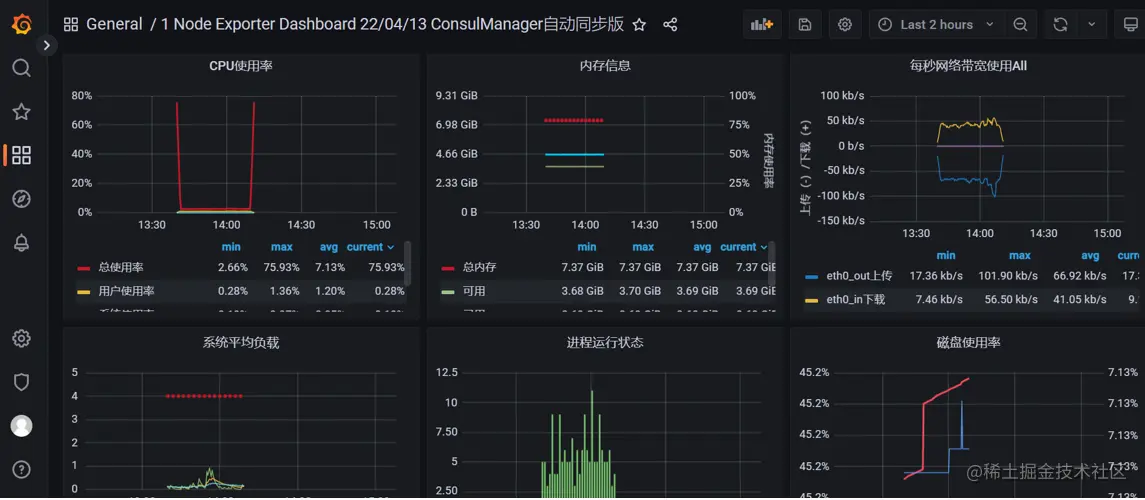Viewport: 1145px width, 500px height.
Task: Open the 内存信息 panel title menu
Action: pyautogui.click(x=605, y=66)
